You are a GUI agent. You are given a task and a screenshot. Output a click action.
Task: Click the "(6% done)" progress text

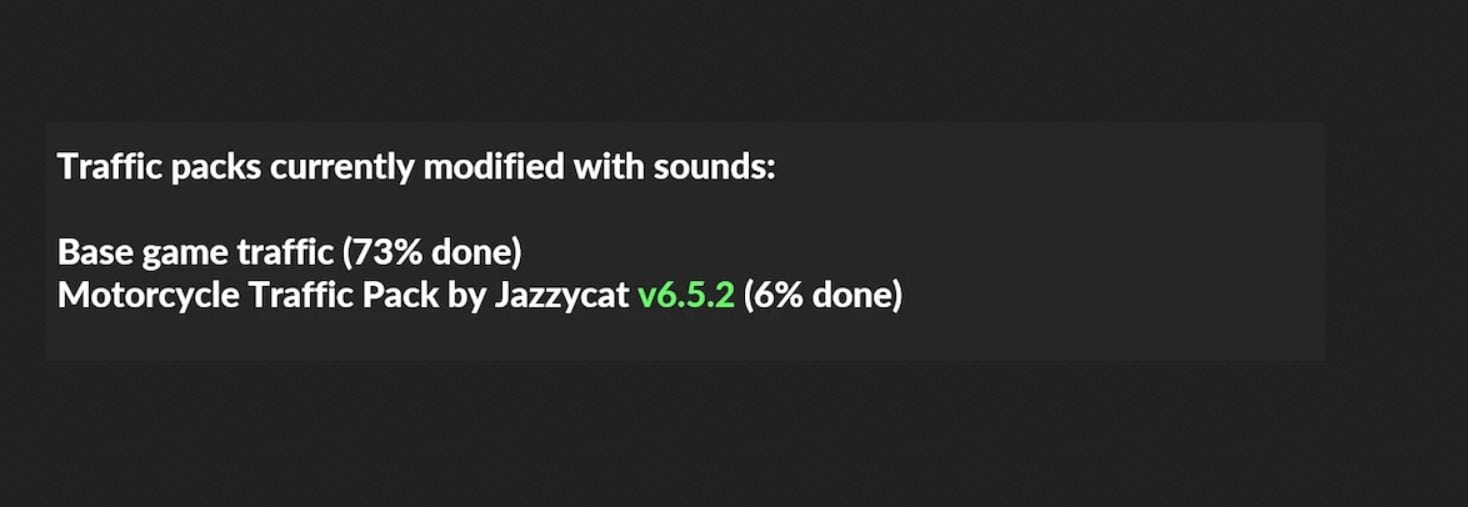[x=822, y=296]
